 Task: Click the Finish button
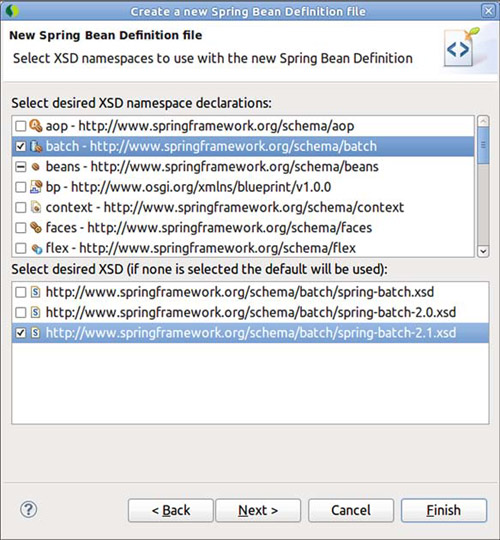[444, 510]
